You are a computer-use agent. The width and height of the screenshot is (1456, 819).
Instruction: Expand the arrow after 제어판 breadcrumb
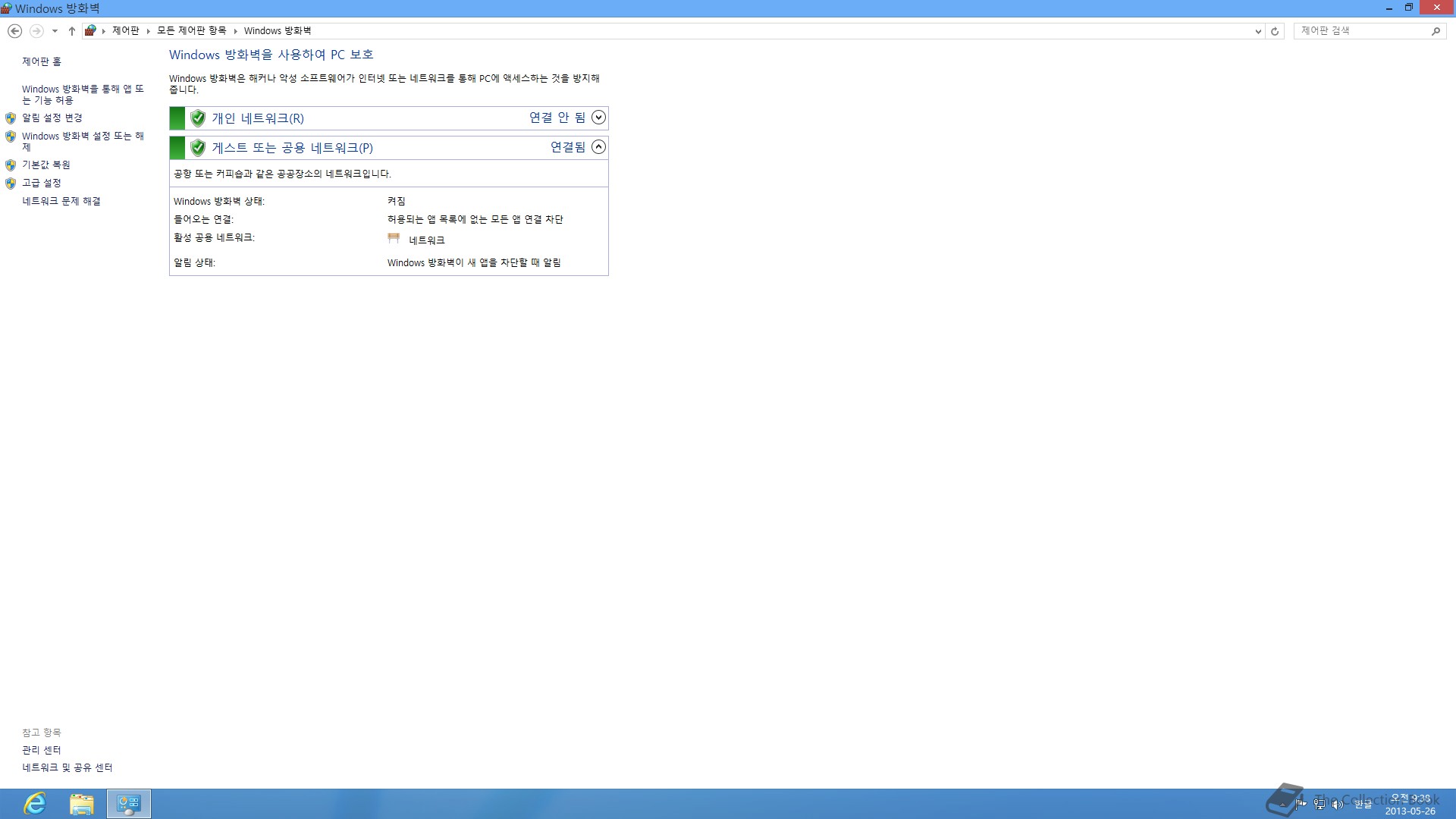[148, 31]
